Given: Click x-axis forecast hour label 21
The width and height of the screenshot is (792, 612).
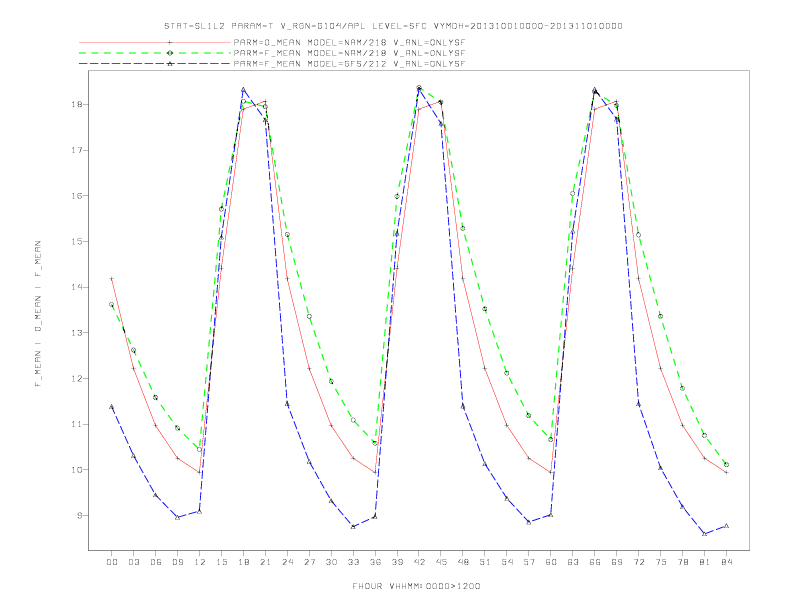Looking at the screenshot, I should pos(265,562).
